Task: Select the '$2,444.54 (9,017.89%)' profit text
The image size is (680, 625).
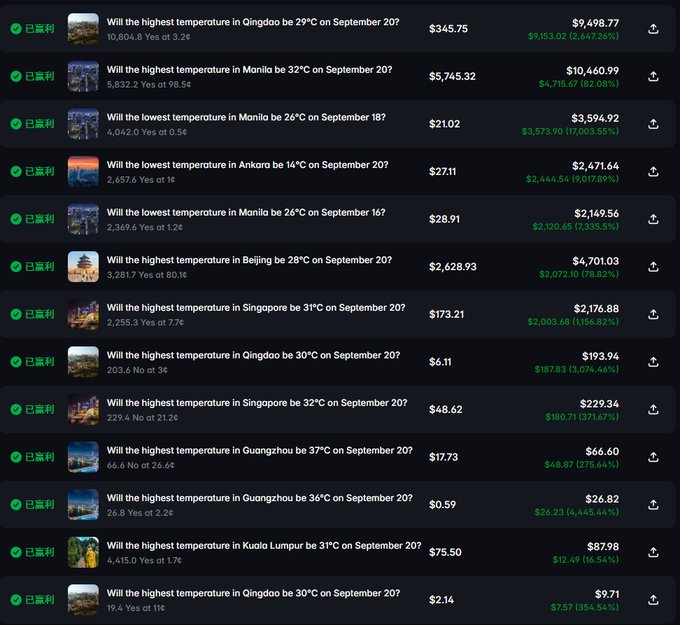Action: click(572, 179)
